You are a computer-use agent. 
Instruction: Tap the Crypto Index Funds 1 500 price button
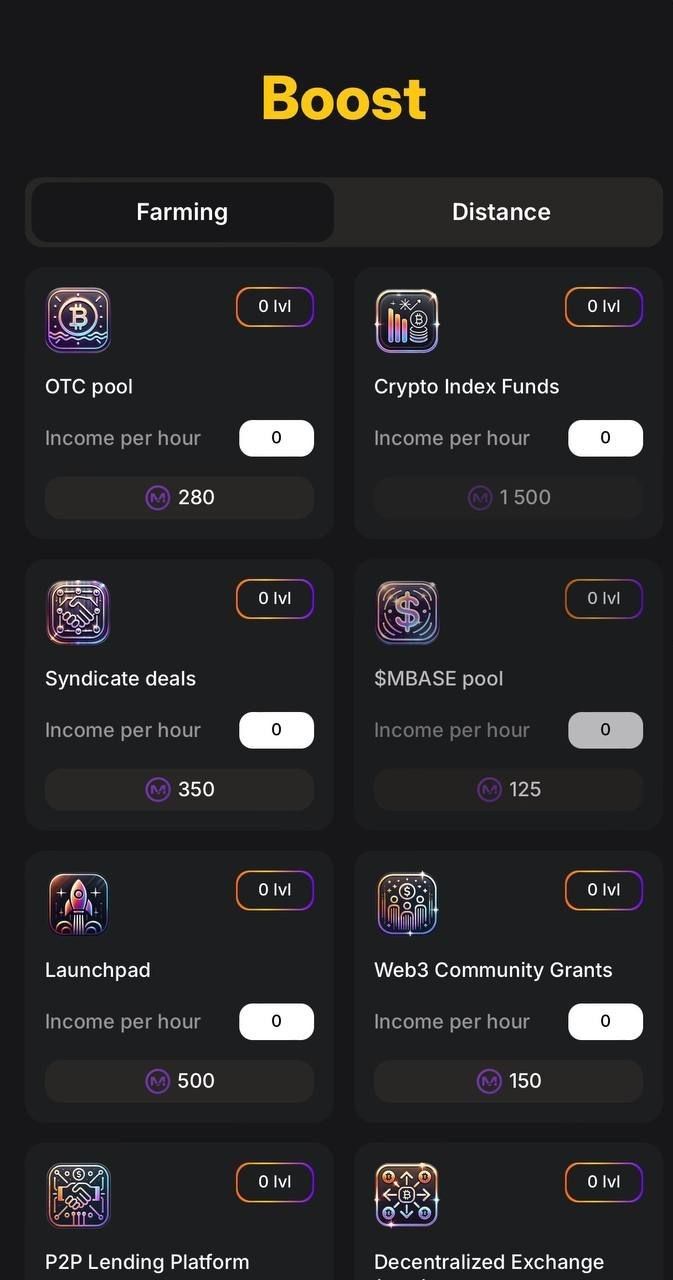point(508,497)
